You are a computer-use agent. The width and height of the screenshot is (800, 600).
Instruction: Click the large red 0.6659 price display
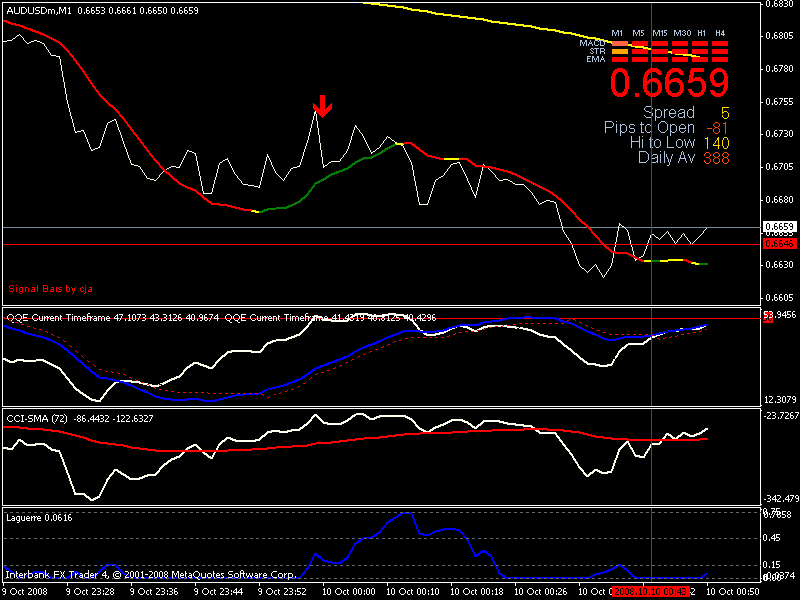point(670,83)
